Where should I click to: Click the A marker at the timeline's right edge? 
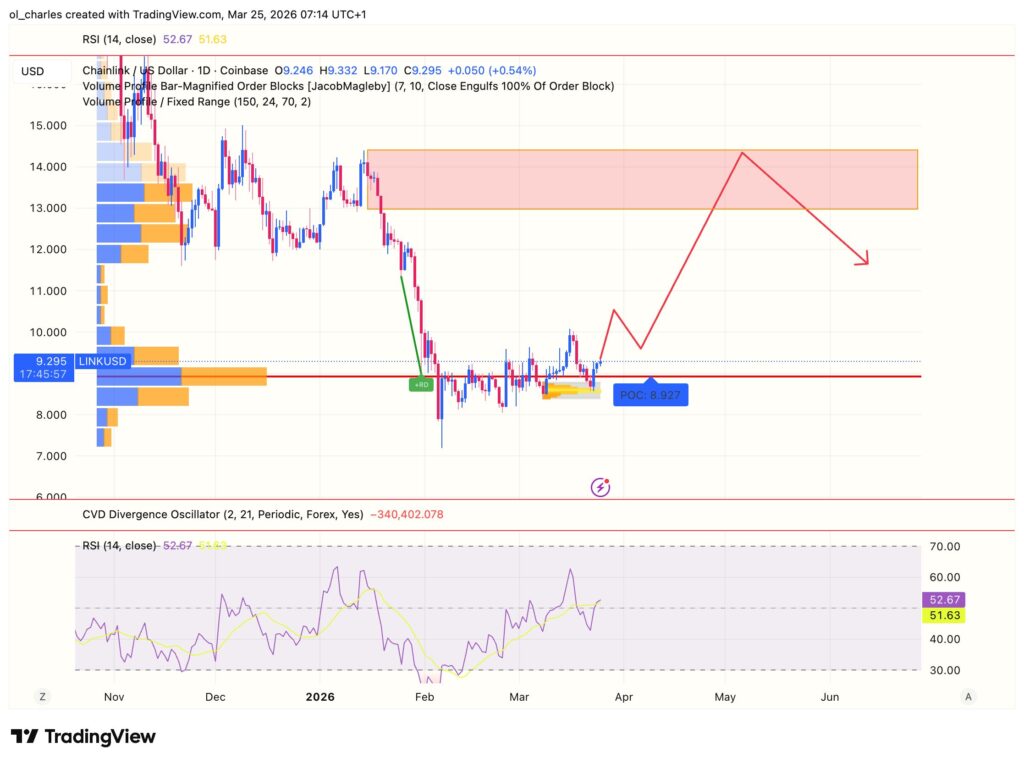[x=968, y=696]
